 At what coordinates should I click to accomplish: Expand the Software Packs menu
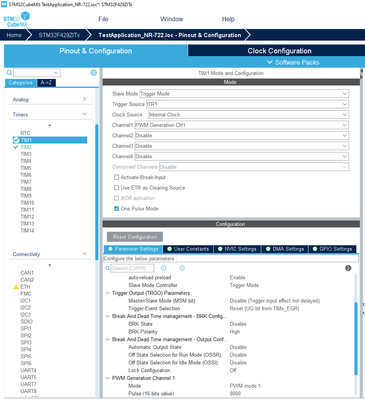click(293, 62)
